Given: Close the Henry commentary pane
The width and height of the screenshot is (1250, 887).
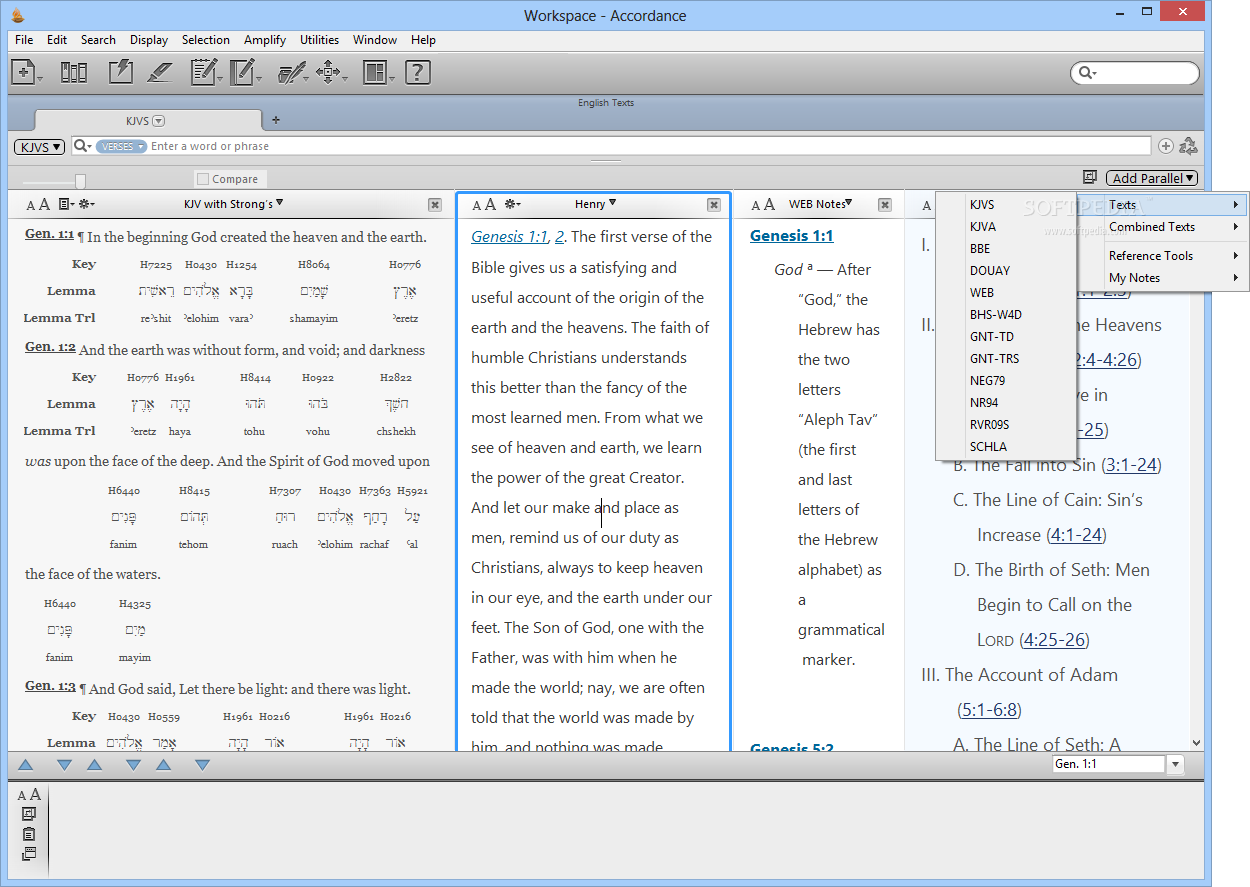Looking at the screenshot, I should pyautogui.click(x=714, y=204).
